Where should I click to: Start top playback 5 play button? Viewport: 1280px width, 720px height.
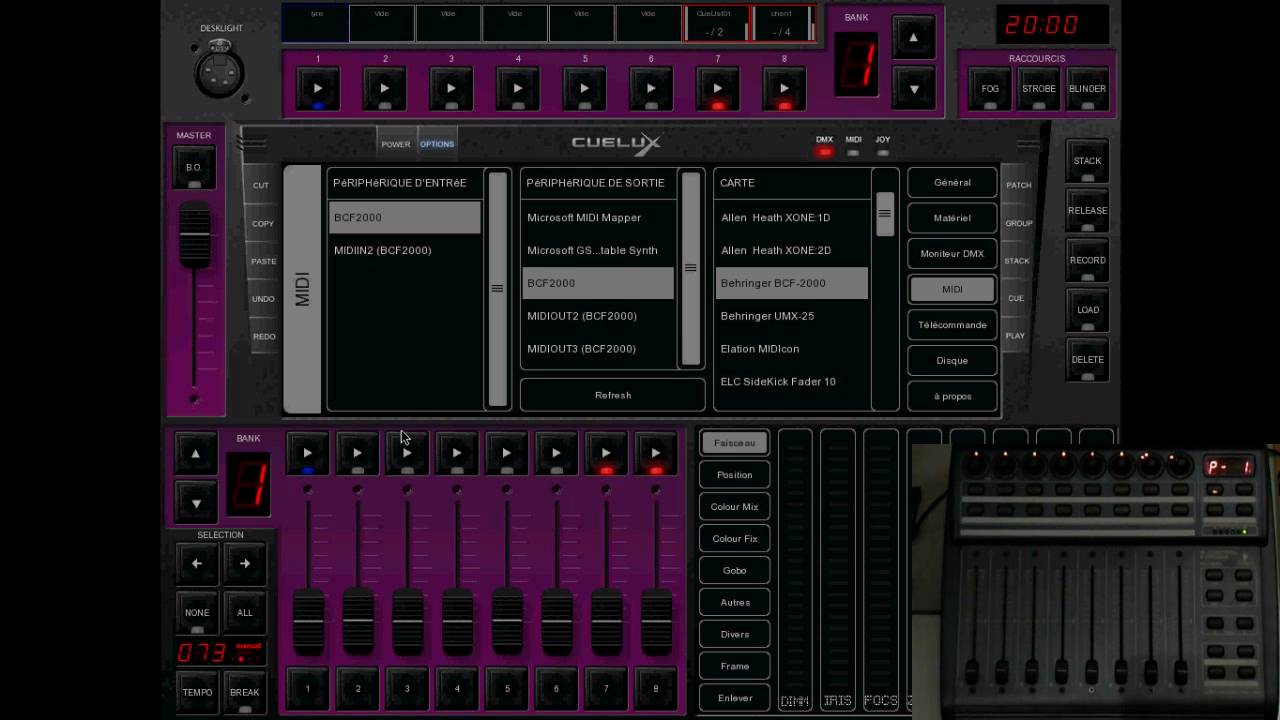585,89
